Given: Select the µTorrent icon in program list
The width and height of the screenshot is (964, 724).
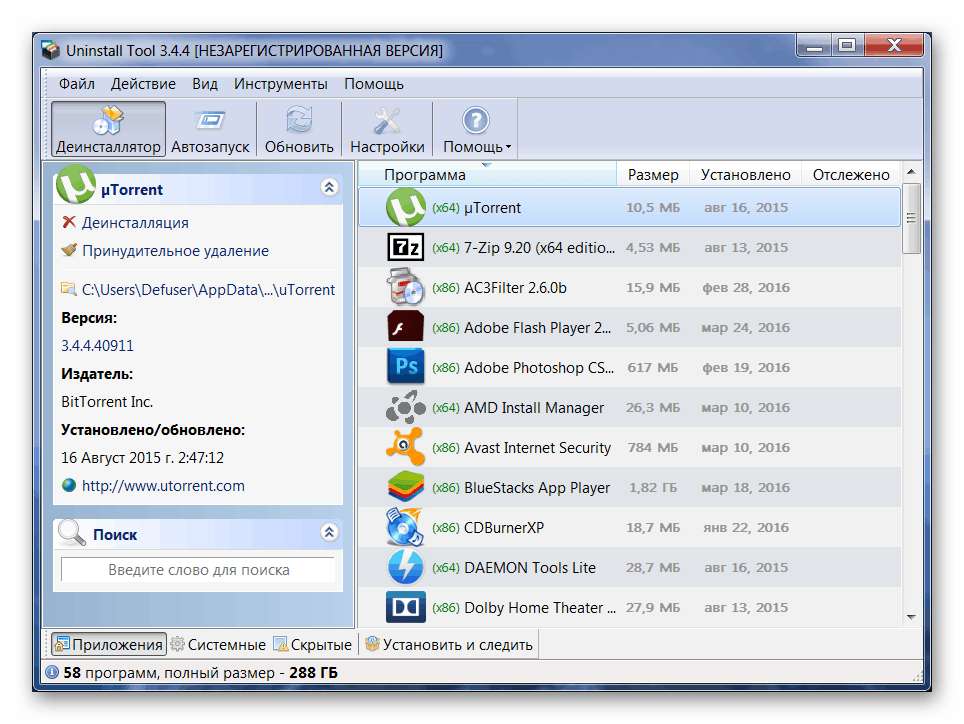Looking at the screenshot, I should [x=406, y=208].
